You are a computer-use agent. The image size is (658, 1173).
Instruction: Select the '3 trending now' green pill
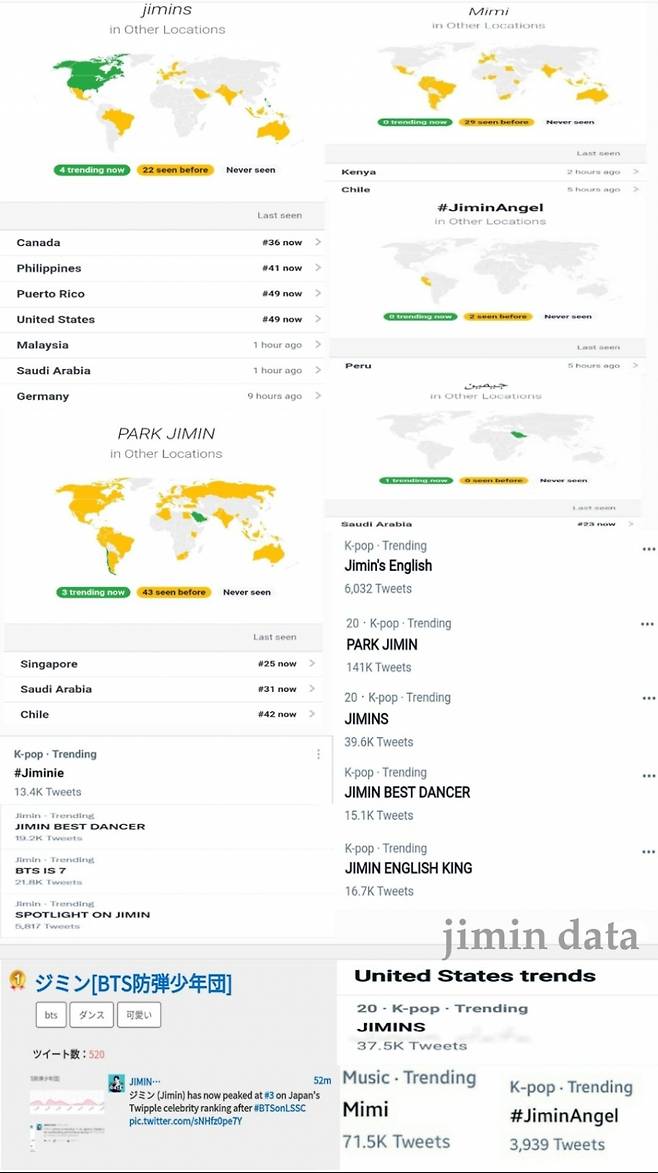(93, 592)
